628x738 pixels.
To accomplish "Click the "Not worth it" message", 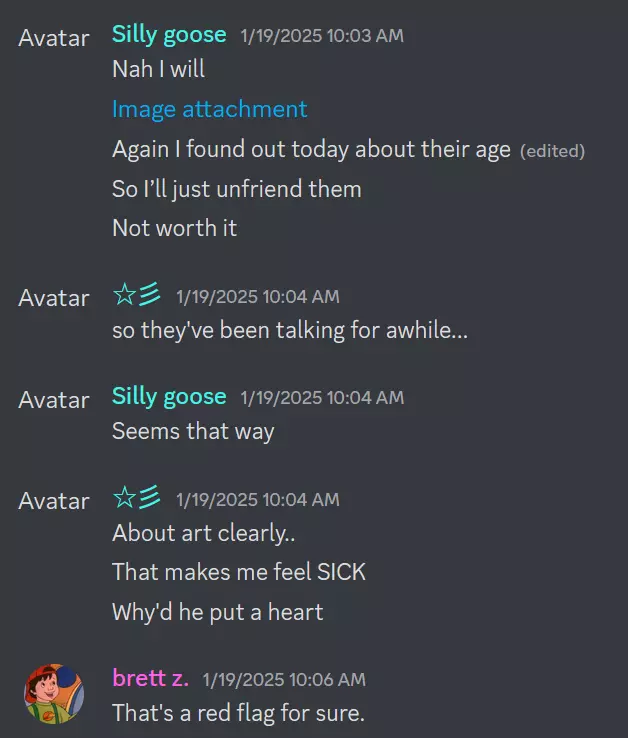I will [174, 228].
